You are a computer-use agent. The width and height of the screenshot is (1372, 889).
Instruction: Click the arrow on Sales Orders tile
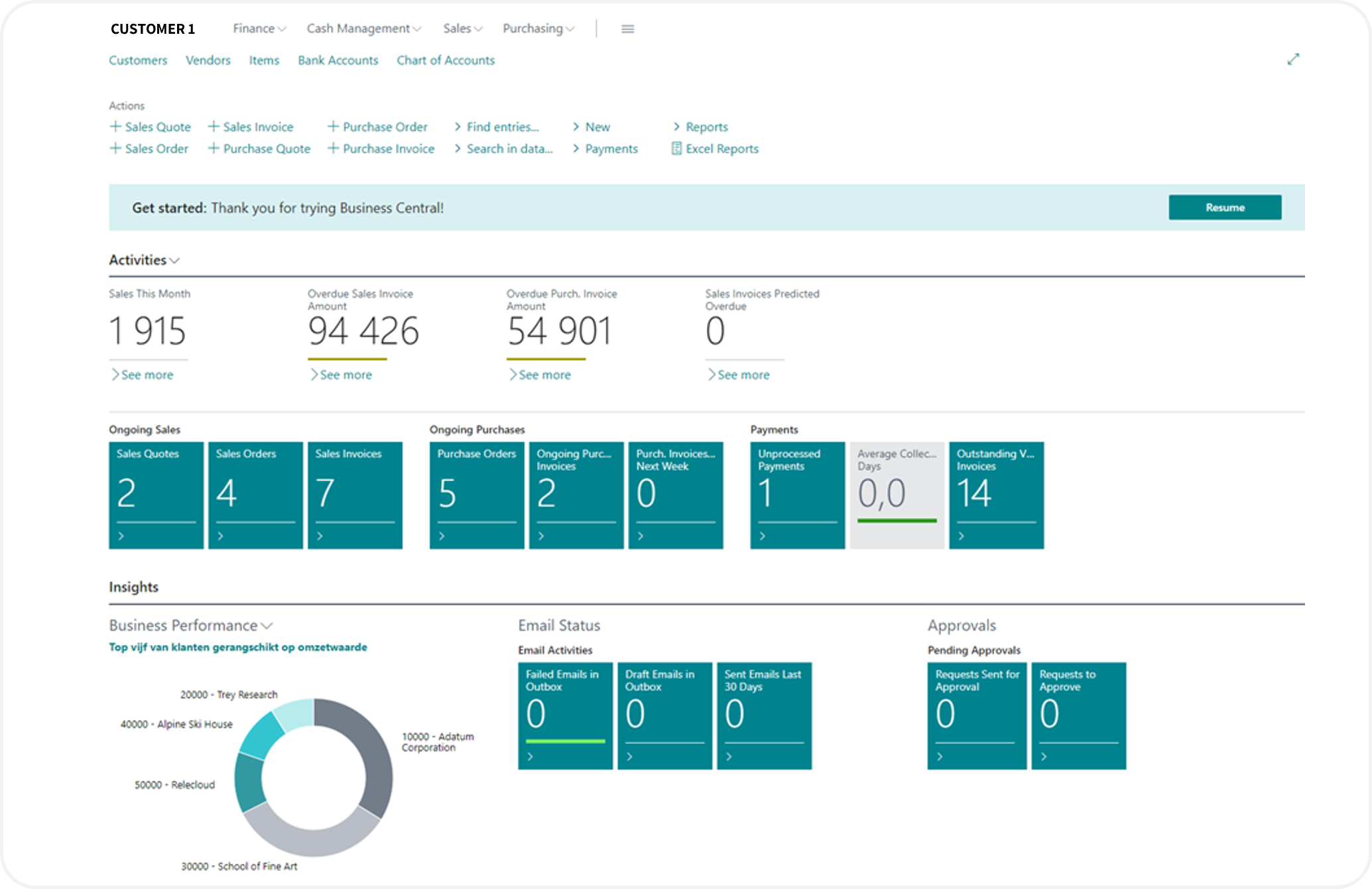click(x=220, y=536)
